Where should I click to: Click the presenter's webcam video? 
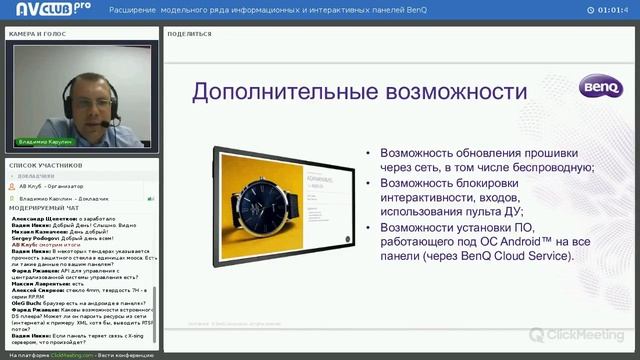click(x=82, y=96)
